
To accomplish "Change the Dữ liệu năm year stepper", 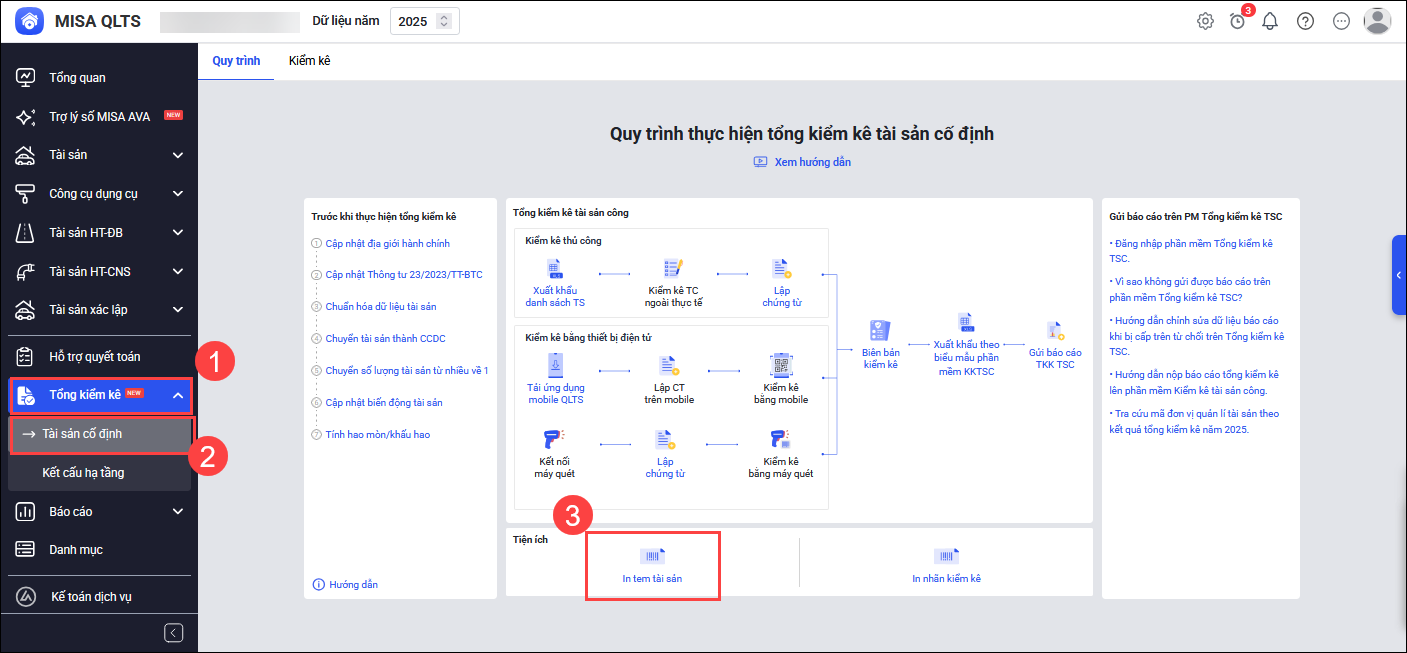I will pos(444,21).
